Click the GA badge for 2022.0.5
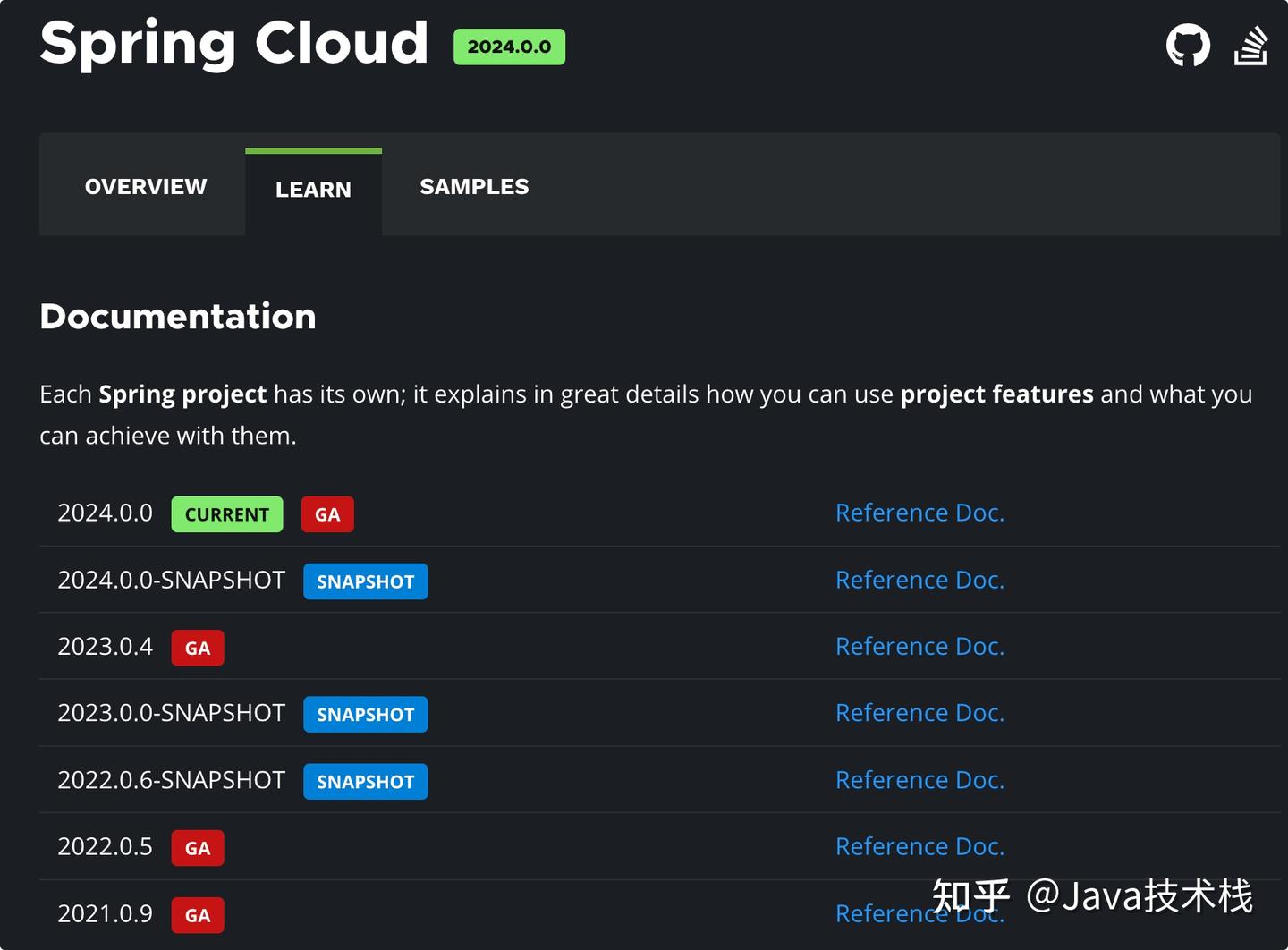The height and width of the screenshot is (950, 1288). click(x=198, y=848)
